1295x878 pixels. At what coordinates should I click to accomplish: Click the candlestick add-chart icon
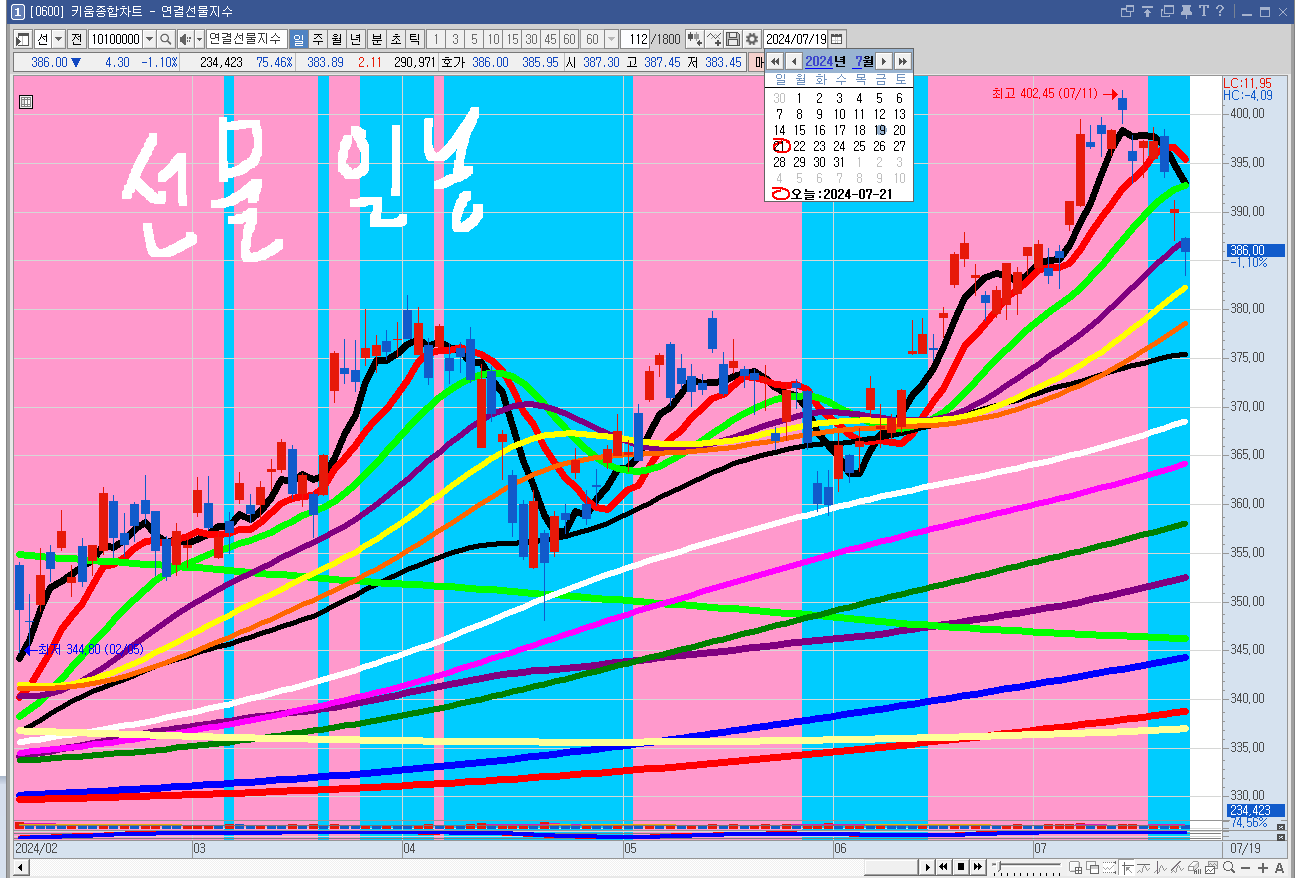pos(695,39)
